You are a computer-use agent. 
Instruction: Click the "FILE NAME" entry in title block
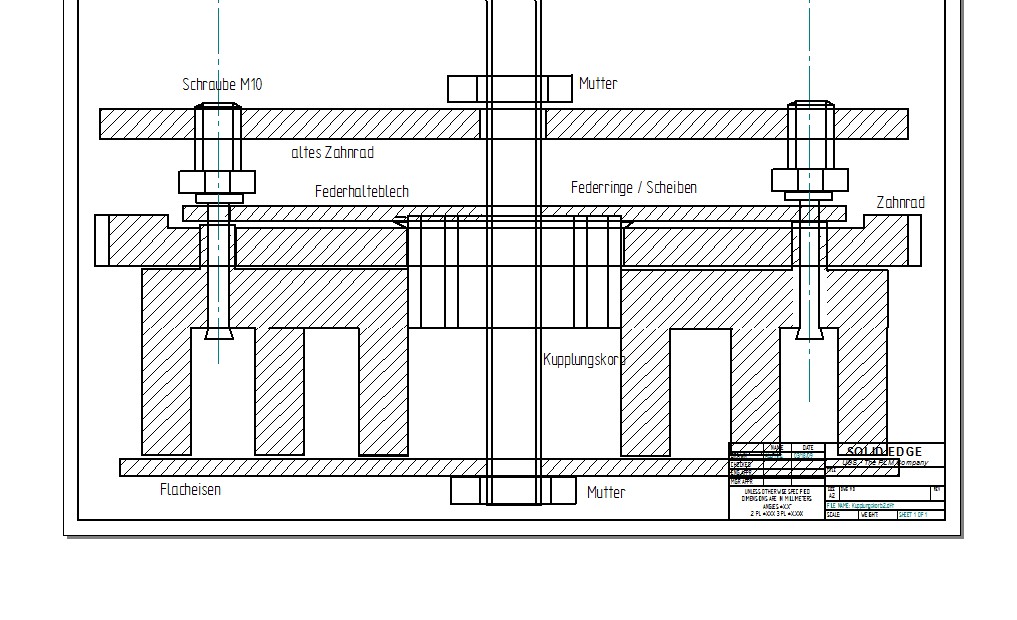pos(861,505)
